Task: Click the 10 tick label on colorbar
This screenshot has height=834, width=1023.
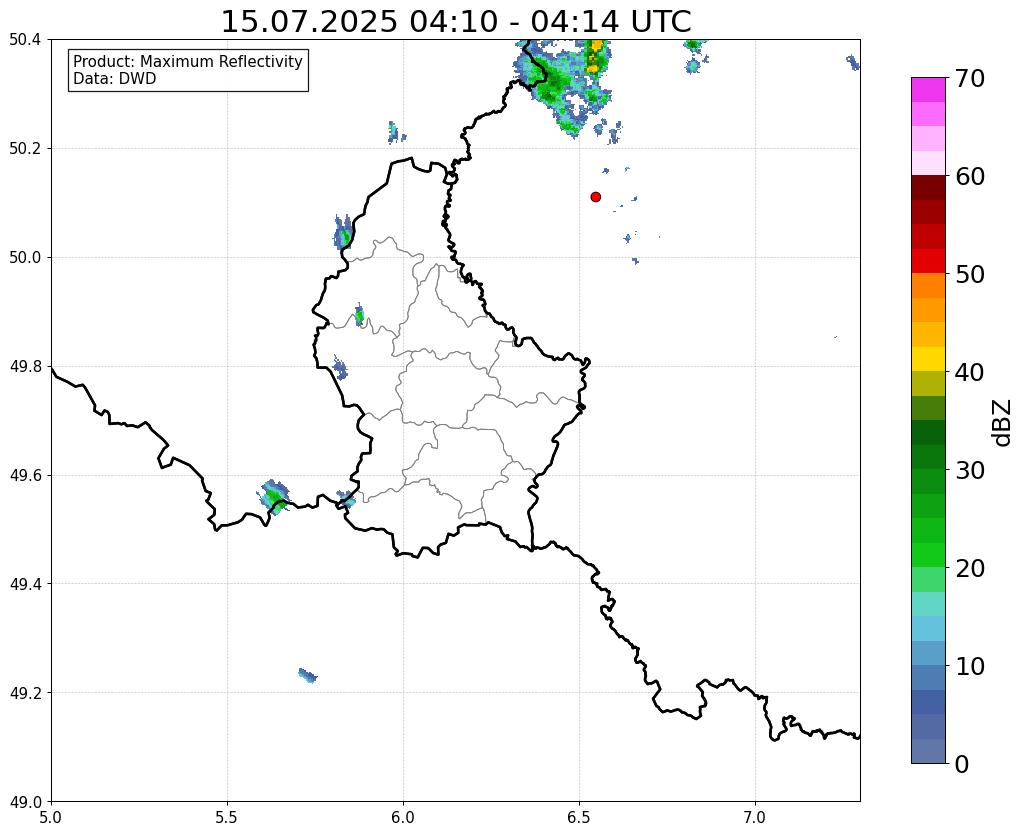Action: tap(970, 666)
